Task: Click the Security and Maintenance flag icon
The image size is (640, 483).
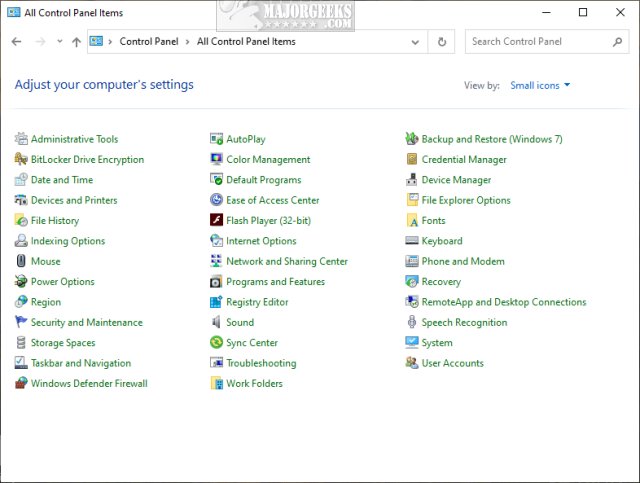Action: pos(22,323)
